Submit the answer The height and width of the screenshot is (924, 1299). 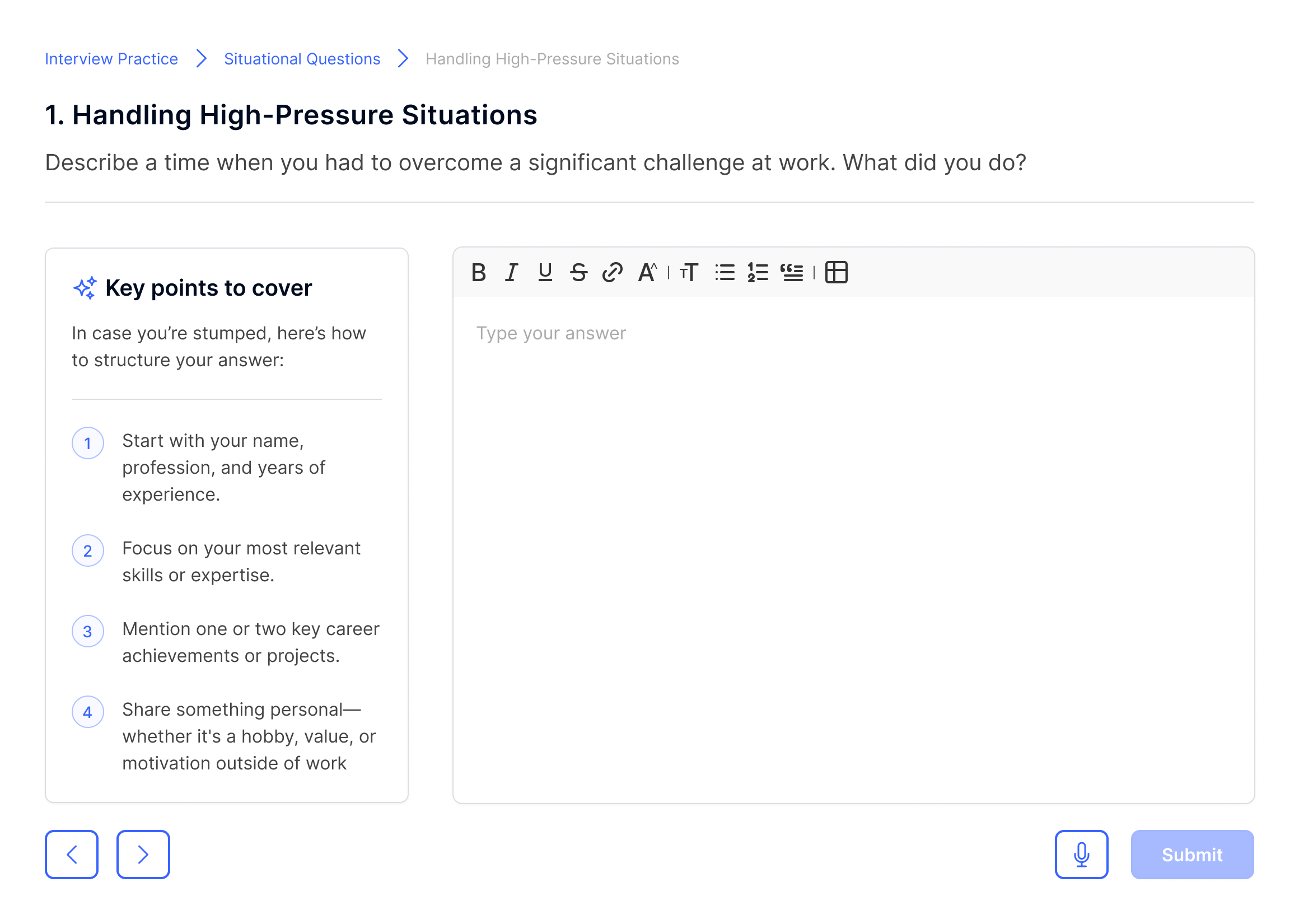coord(1191,855)
